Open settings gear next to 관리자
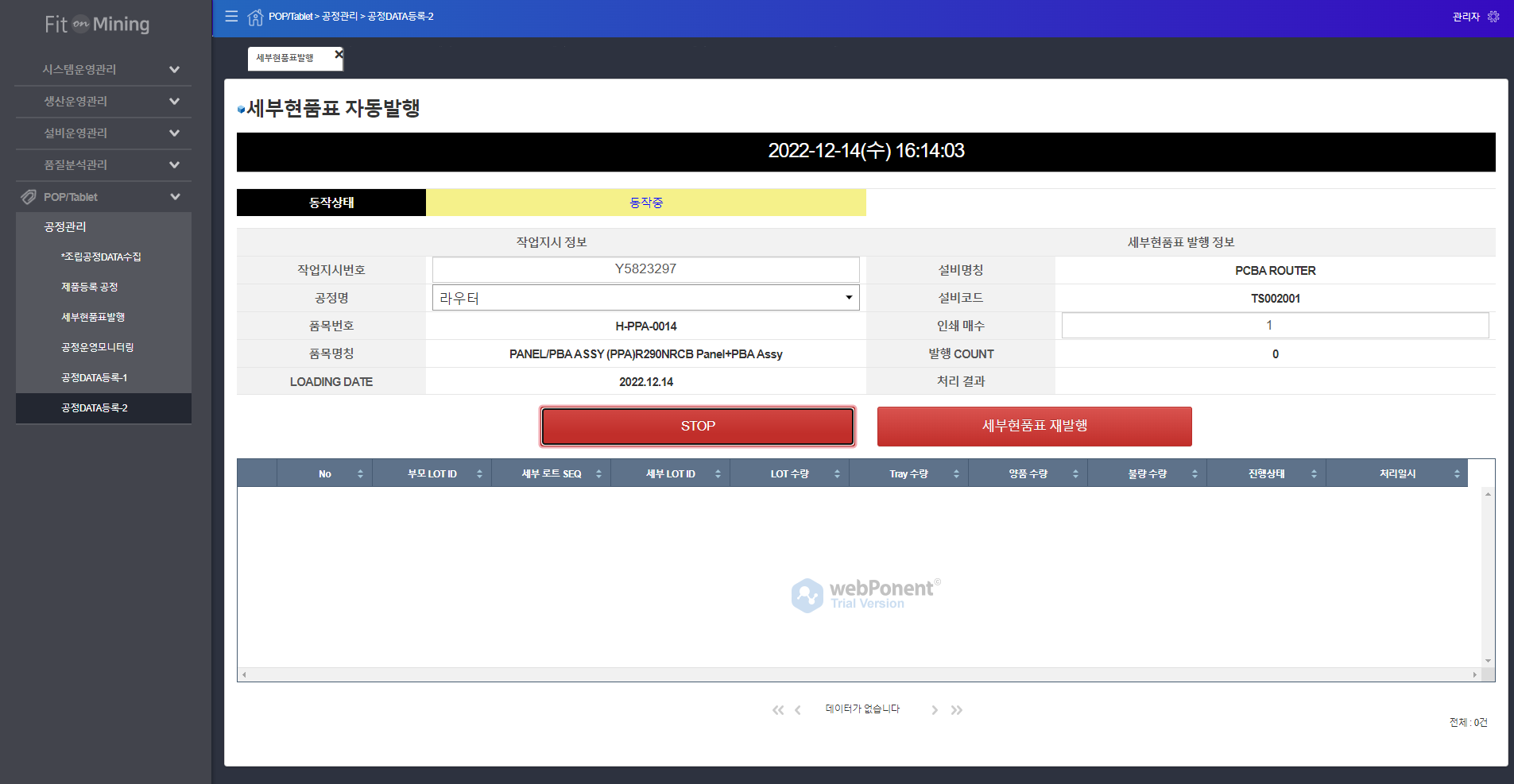The image size is (1514, 784). click(1493, 16)
